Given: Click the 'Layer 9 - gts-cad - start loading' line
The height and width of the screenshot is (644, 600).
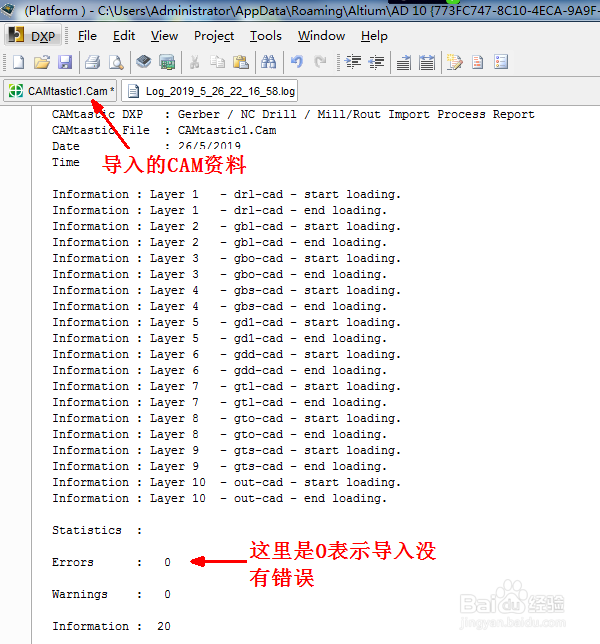Looking at the screenshot, I should (226, 450).
